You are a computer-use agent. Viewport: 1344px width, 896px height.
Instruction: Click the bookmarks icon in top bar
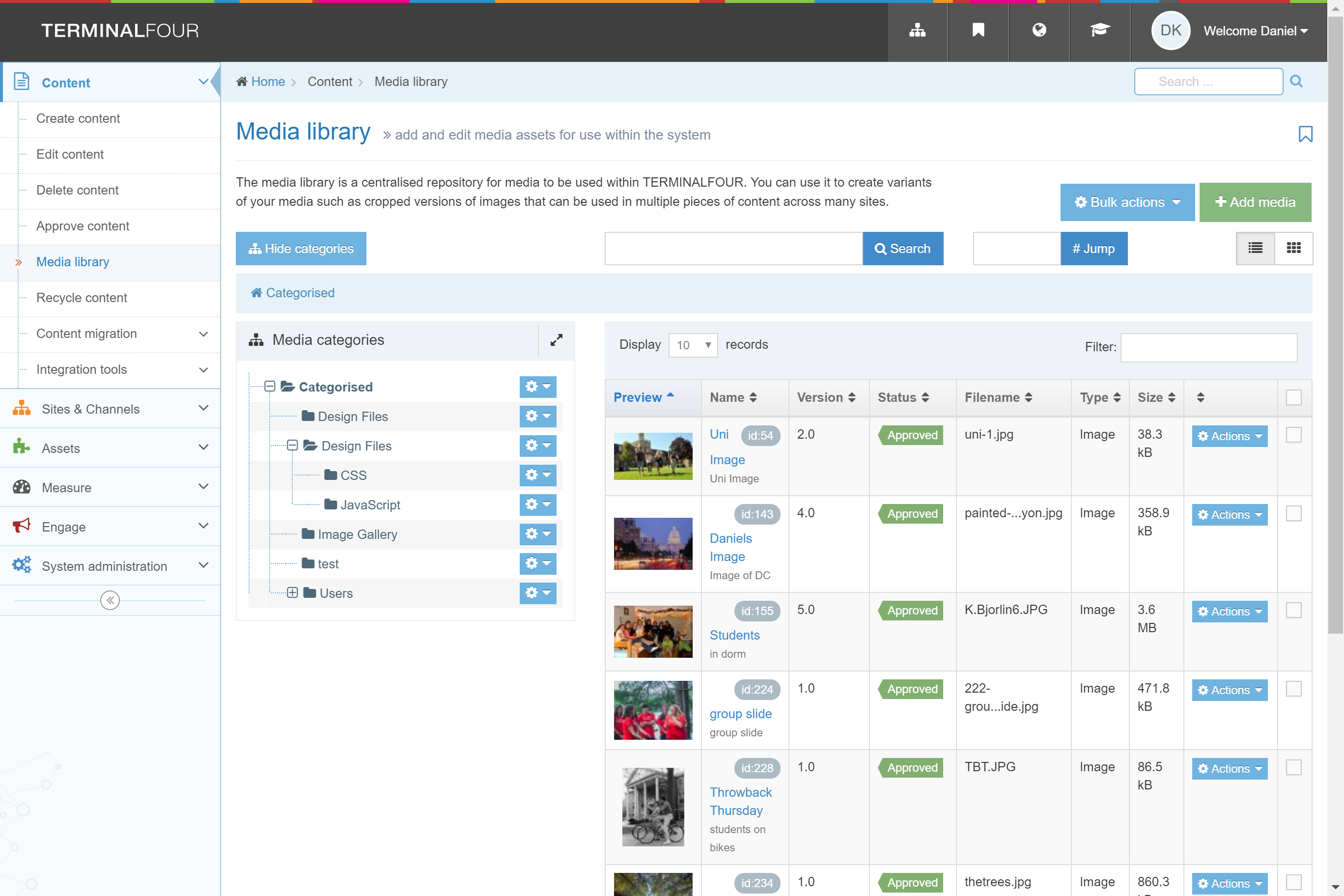(x=978, y=31)
